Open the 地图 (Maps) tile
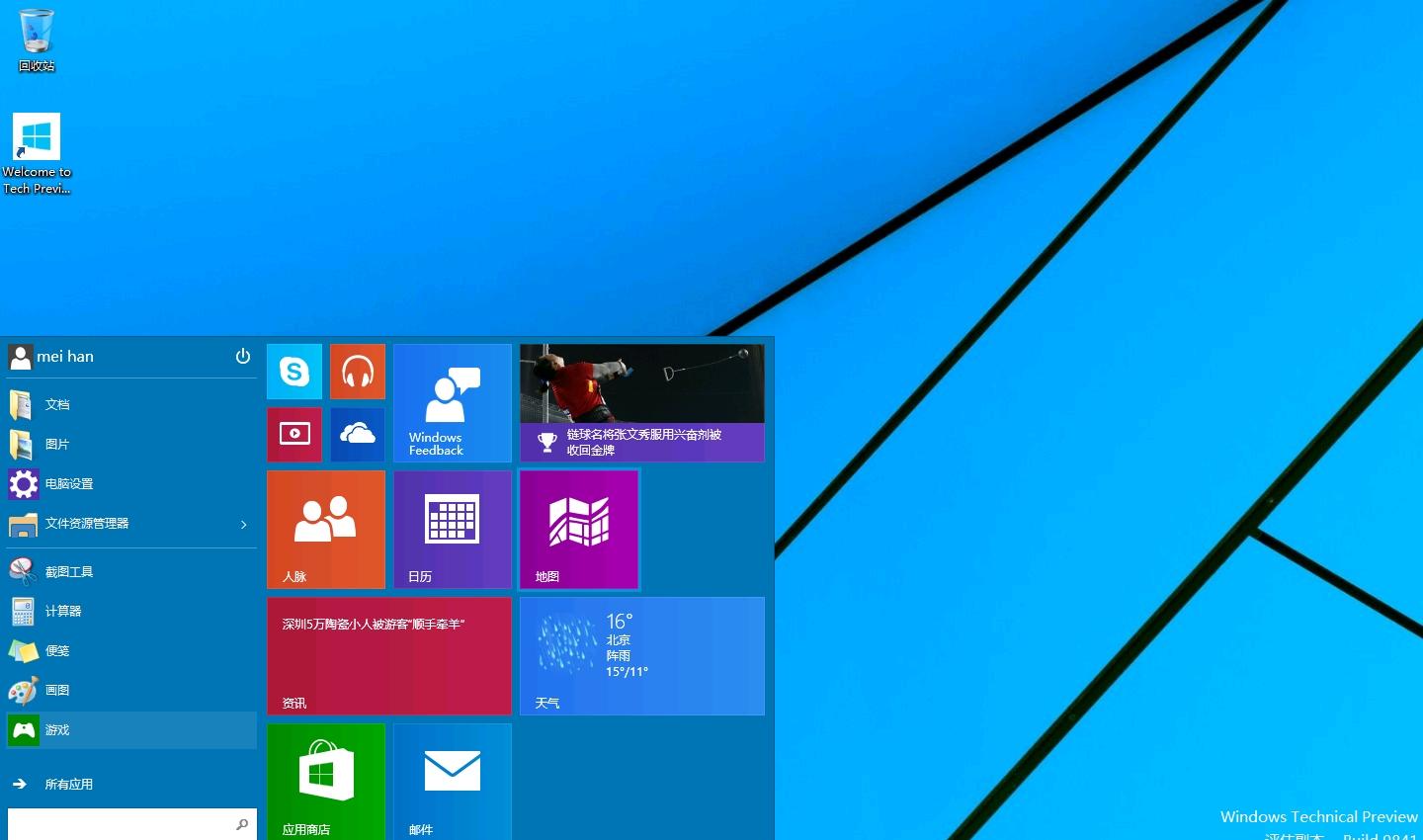This screenshot has height=840, width=1423. tap(579, 530)
